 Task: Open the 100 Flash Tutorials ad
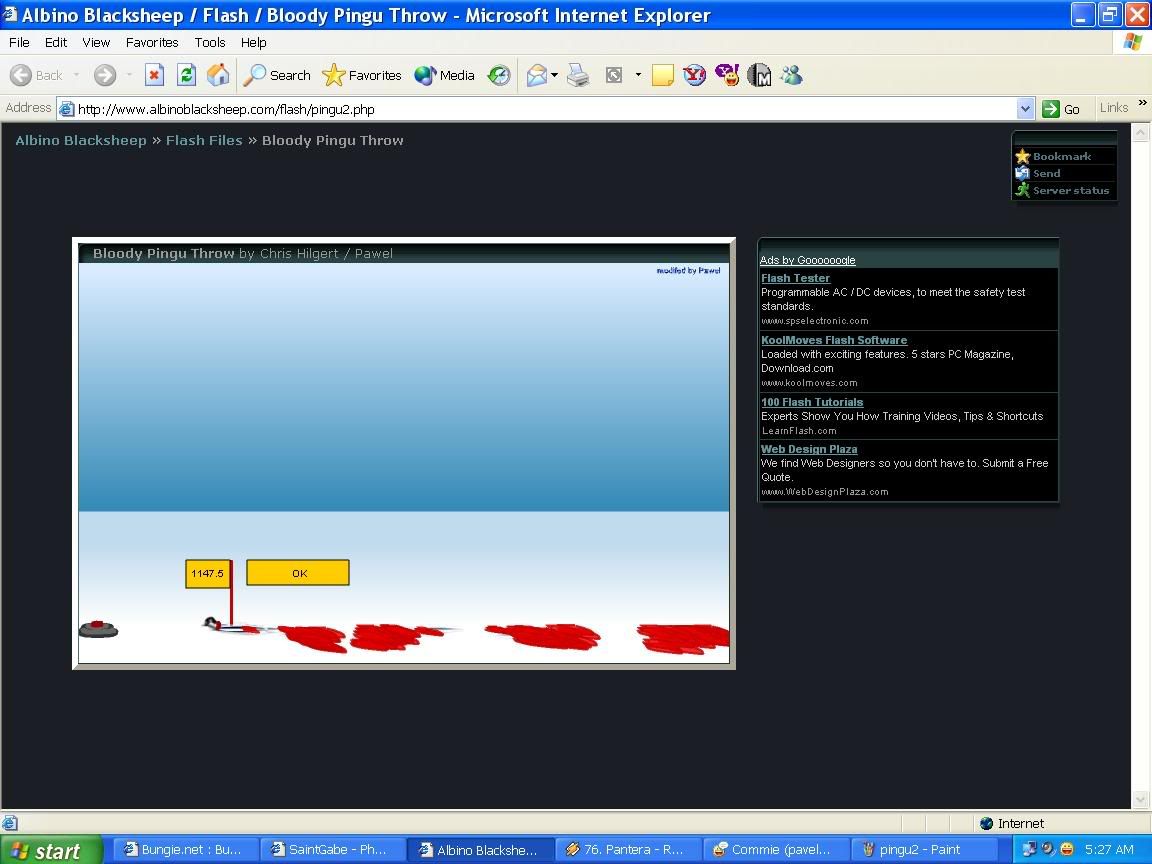[x=812, y=402]
